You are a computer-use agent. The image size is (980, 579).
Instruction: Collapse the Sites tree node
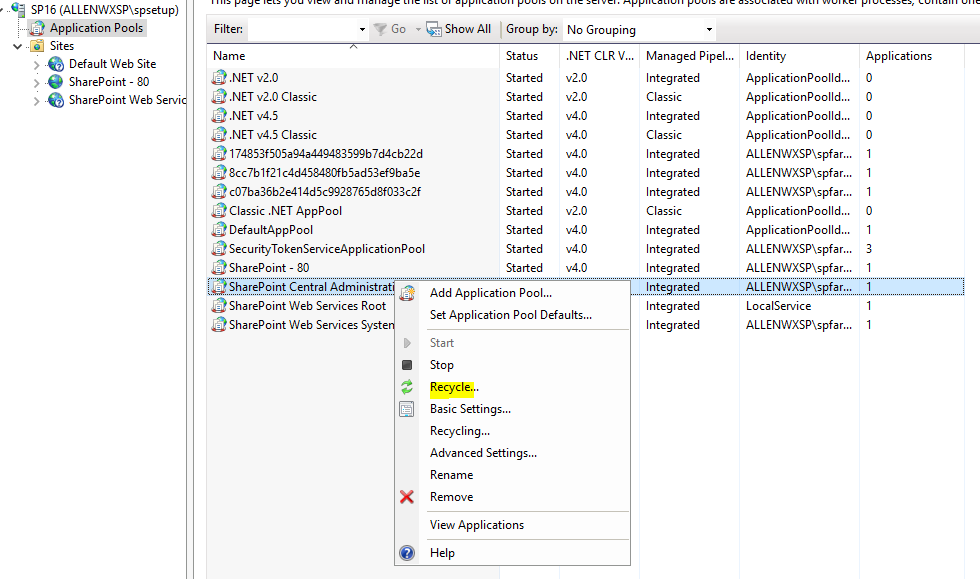pyautogui.click(x=18, y=46)
